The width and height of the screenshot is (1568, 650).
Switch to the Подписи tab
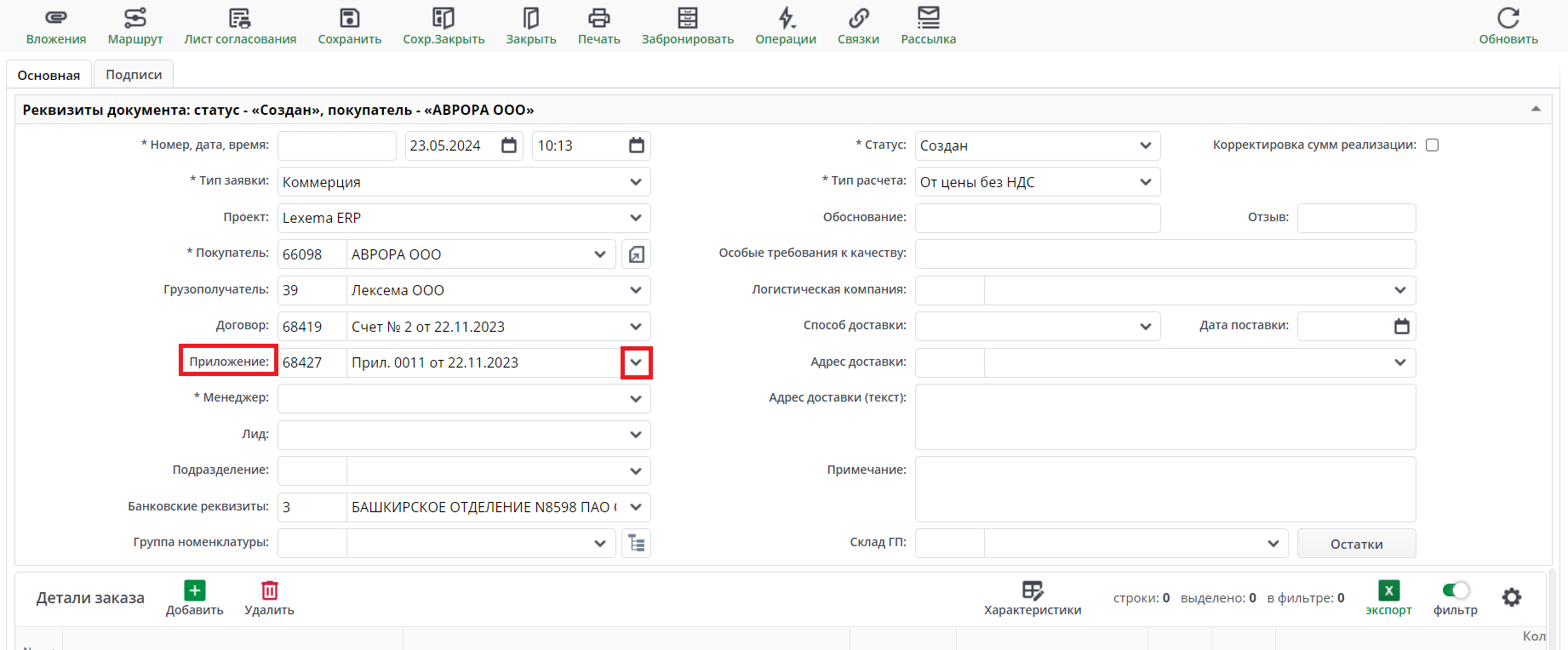point(134,75)
